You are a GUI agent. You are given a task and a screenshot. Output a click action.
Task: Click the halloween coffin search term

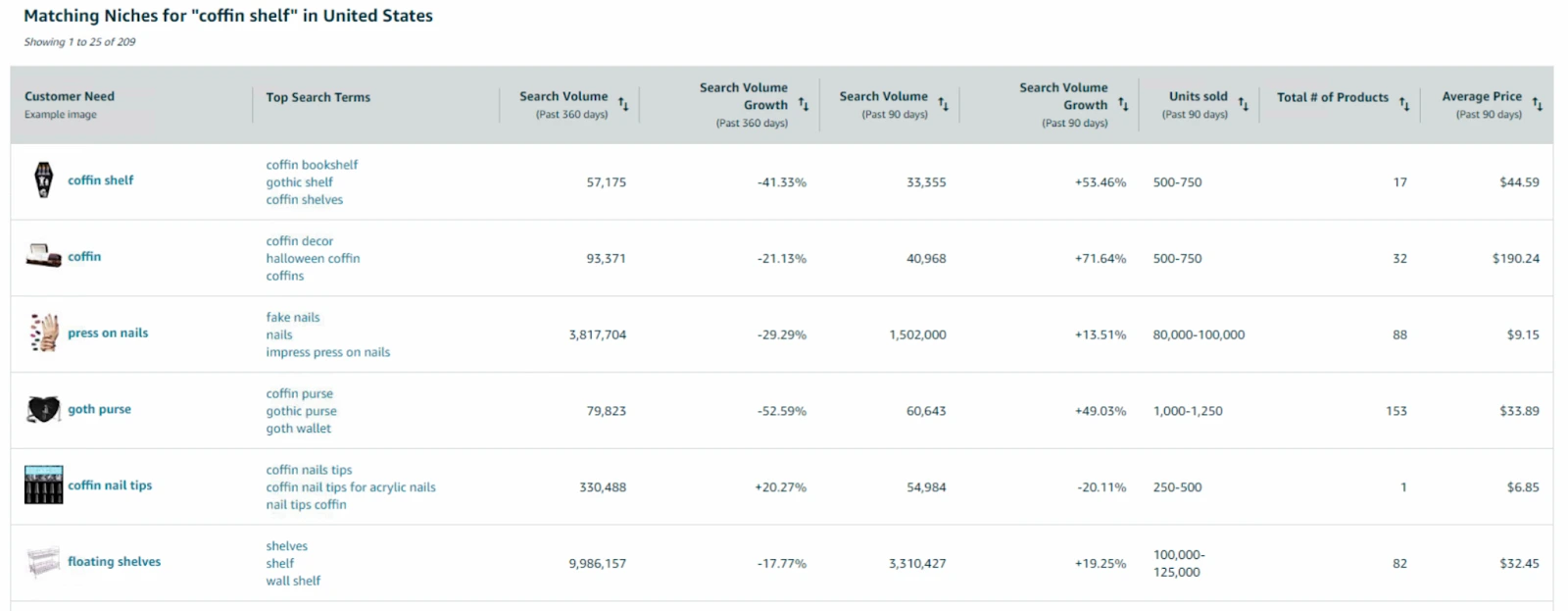point(313,259)
